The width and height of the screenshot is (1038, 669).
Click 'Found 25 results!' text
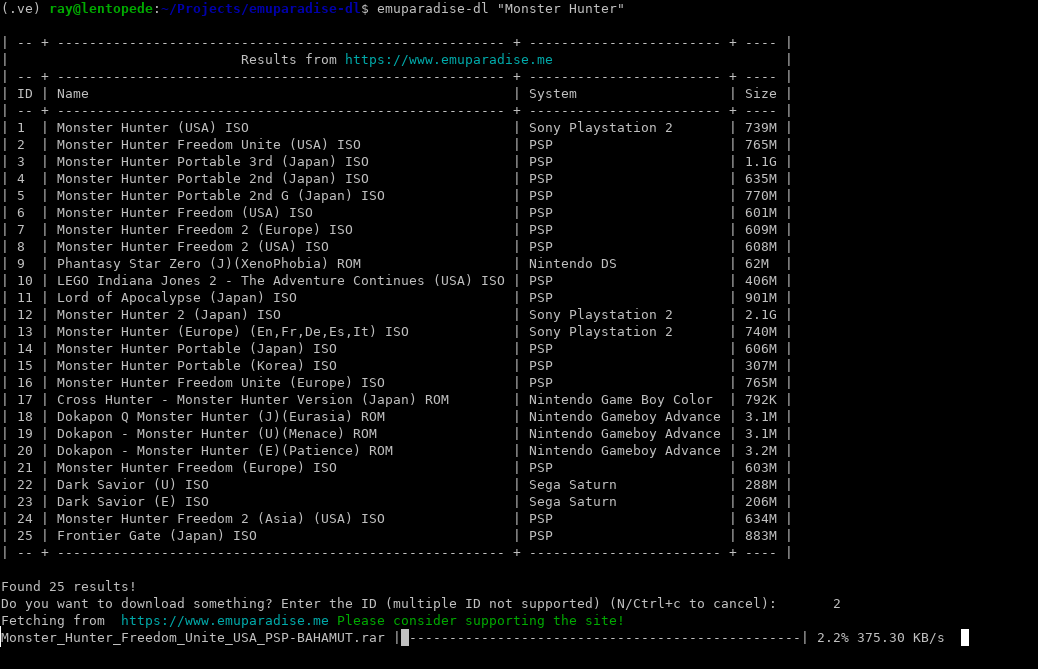point(69,587)
